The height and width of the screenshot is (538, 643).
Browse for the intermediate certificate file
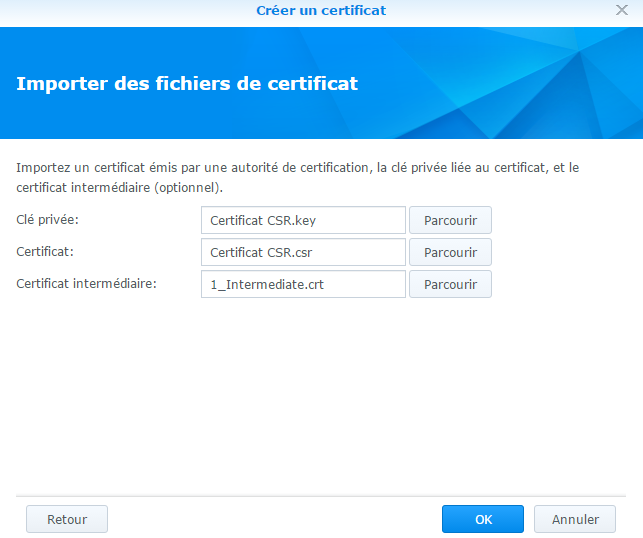point(450,284)
